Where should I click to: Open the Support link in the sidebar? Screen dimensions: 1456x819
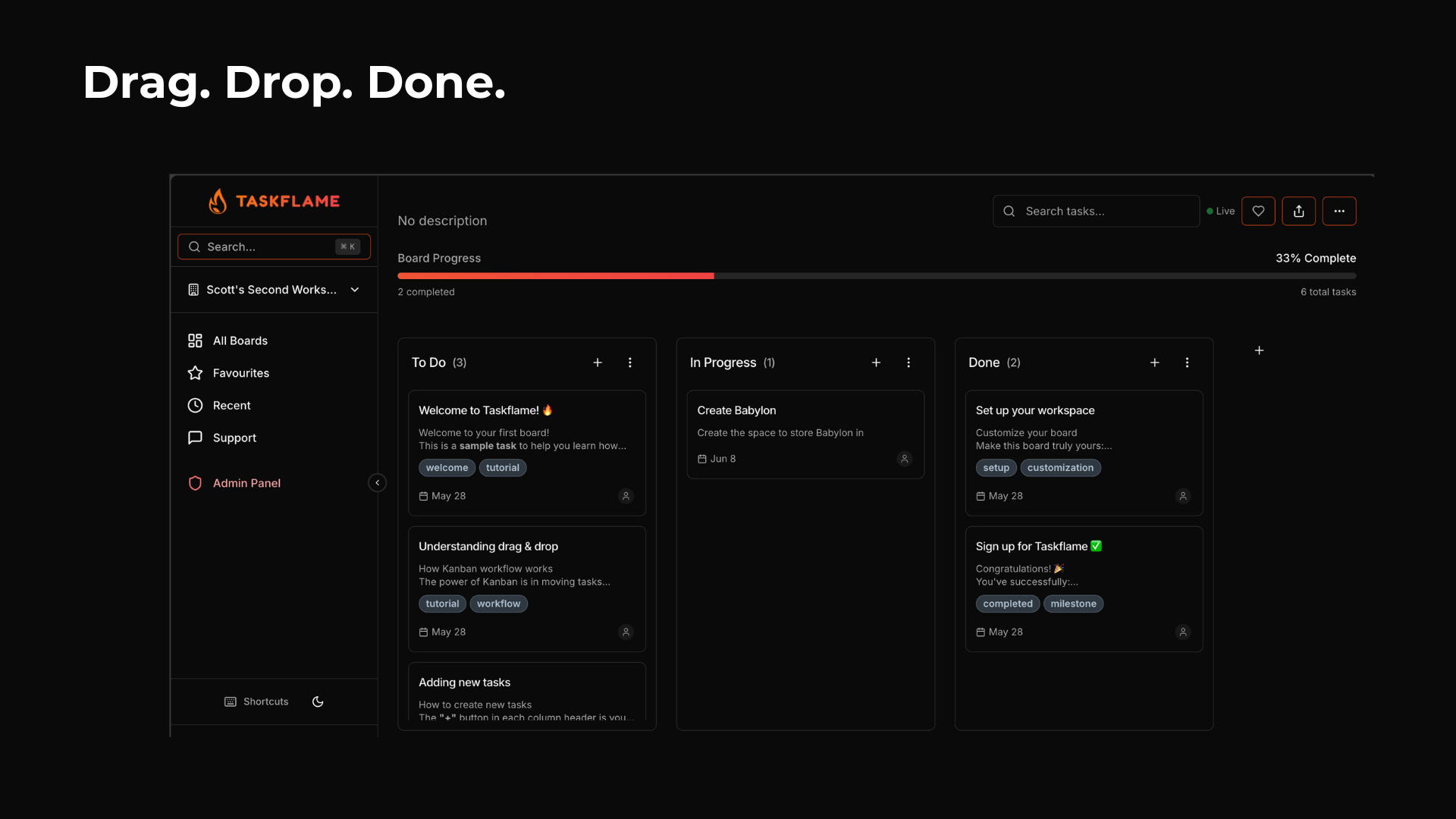[x=234, y=438]
